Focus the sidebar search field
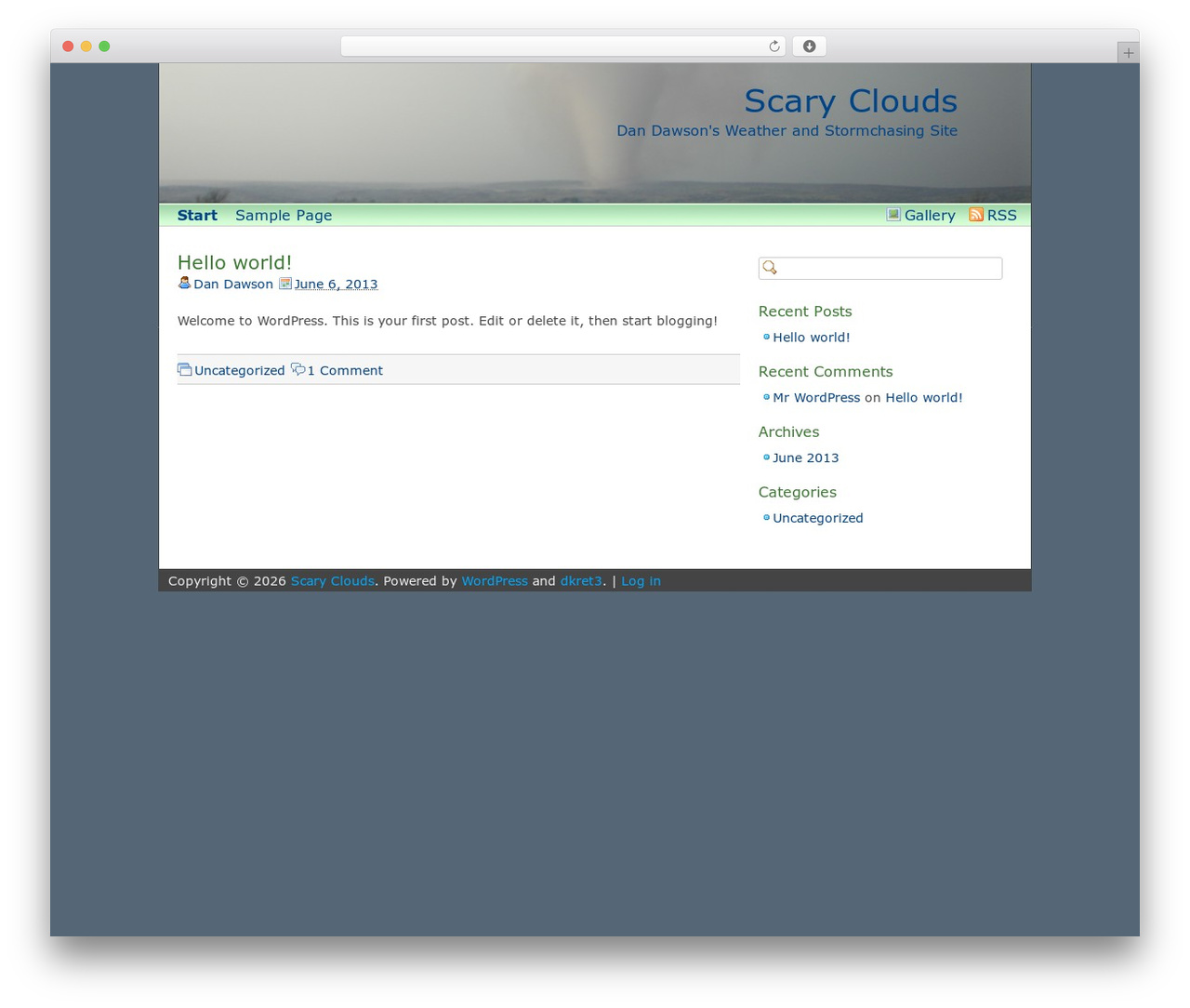This screenshot has width=1190, height=1008. point(880,269)
